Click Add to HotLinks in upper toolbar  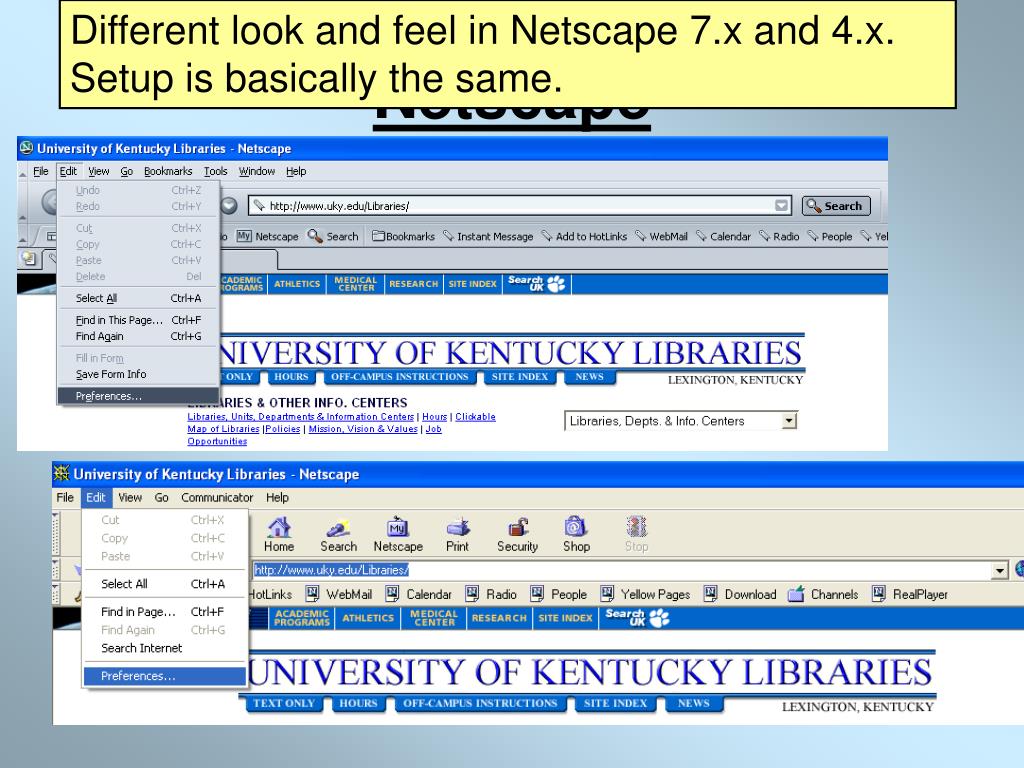[x=584, y=236]
